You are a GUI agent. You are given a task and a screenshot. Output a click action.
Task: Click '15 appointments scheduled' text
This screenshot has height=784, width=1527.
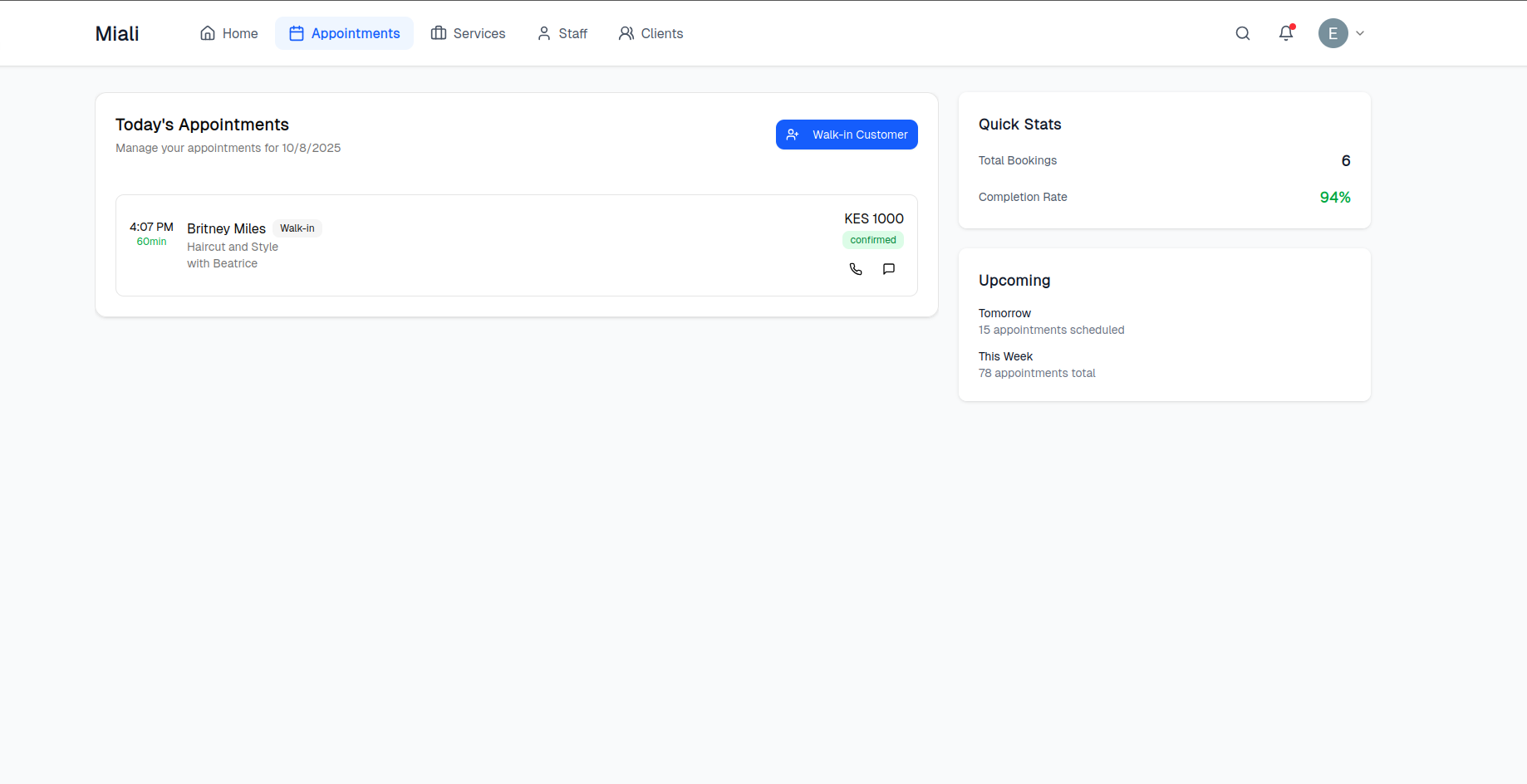[x=1051, y=330]
